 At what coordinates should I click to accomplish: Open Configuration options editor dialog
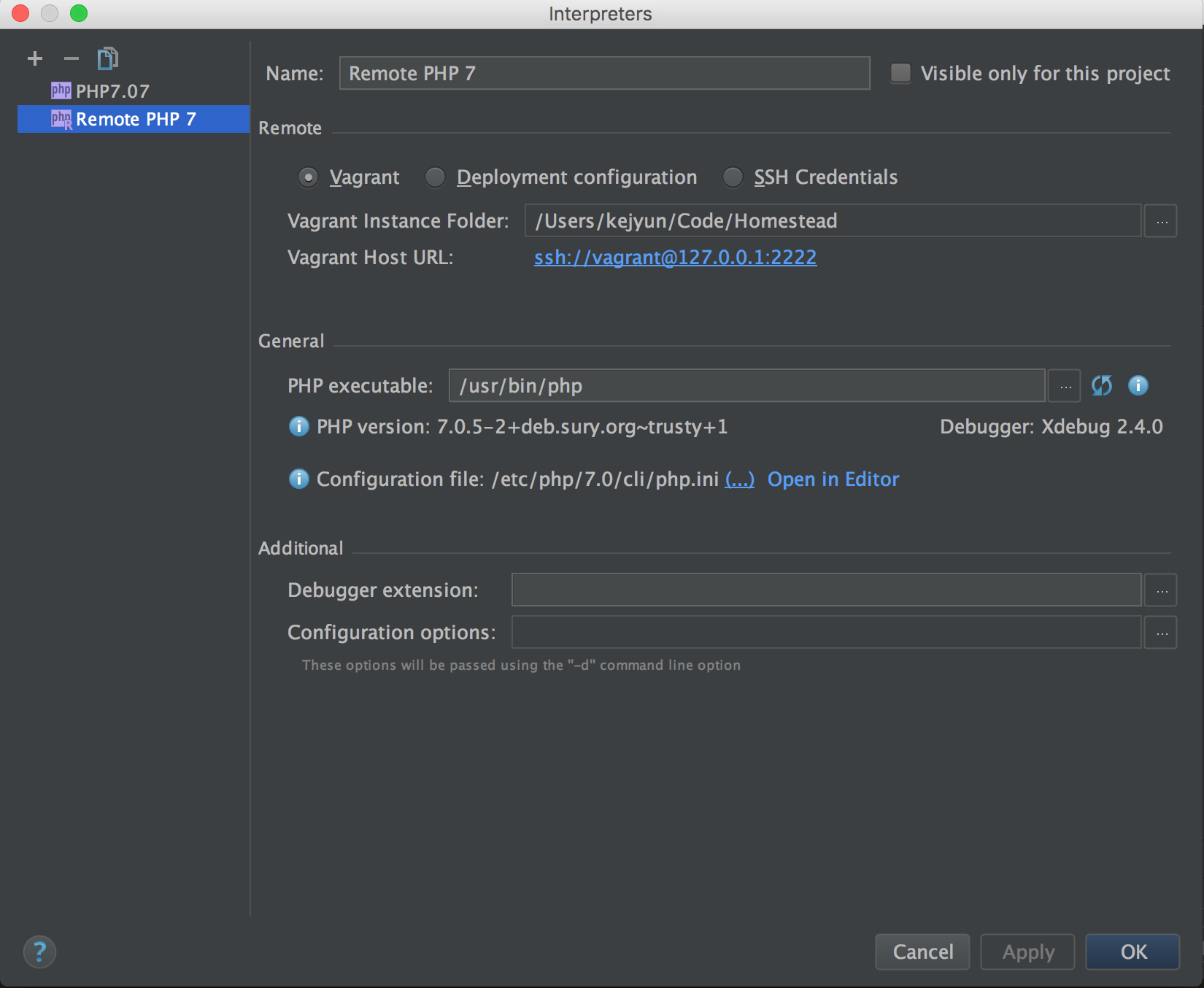(x=1161, y=633)
